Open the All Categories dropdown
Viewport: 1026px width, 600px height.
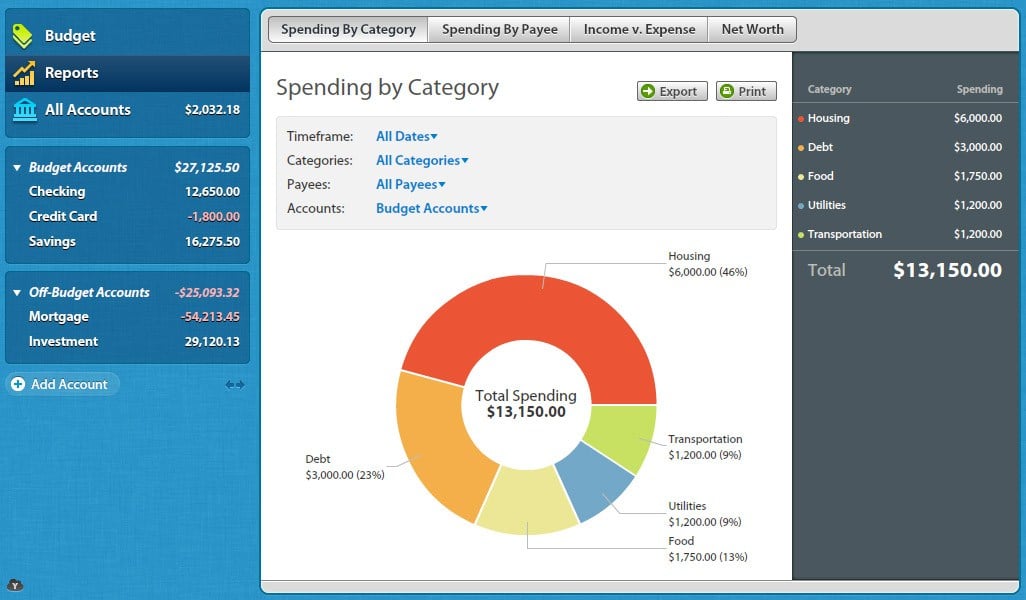pyautogui.click(x=421, y=160)
